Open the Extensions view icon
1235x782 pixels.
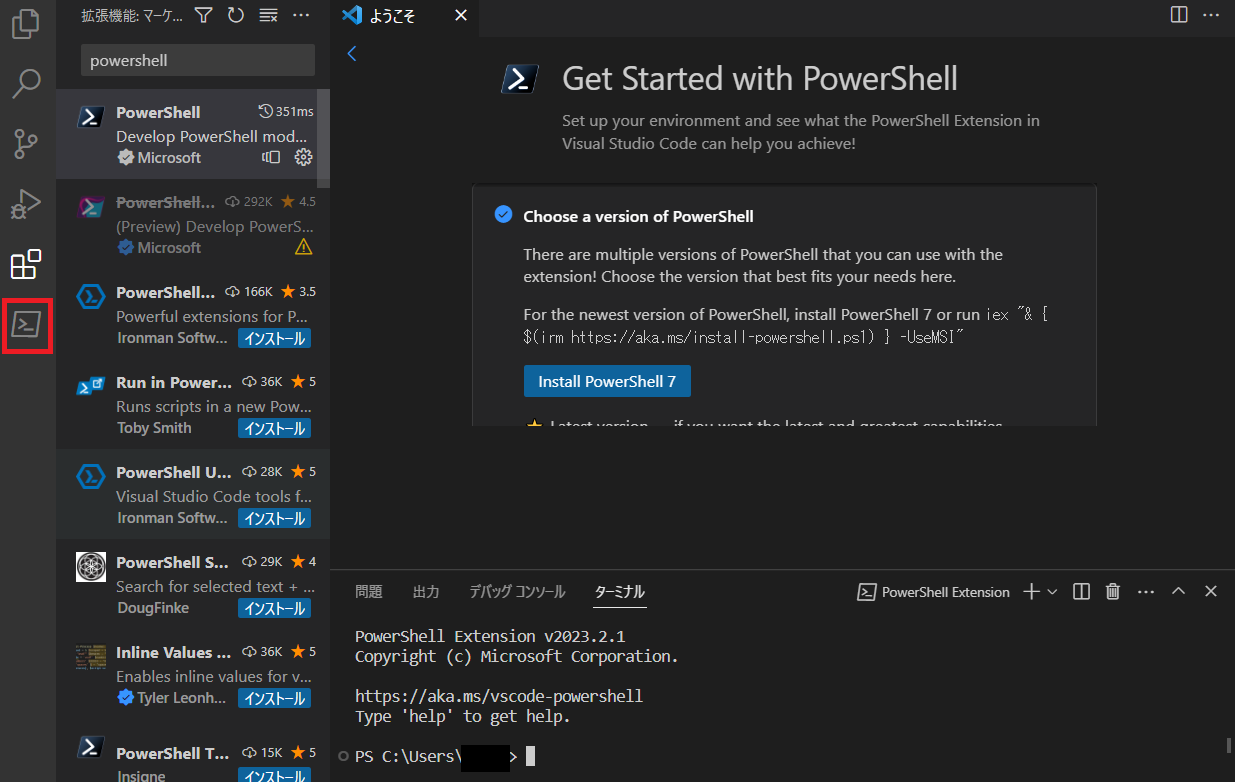(26, 264)
